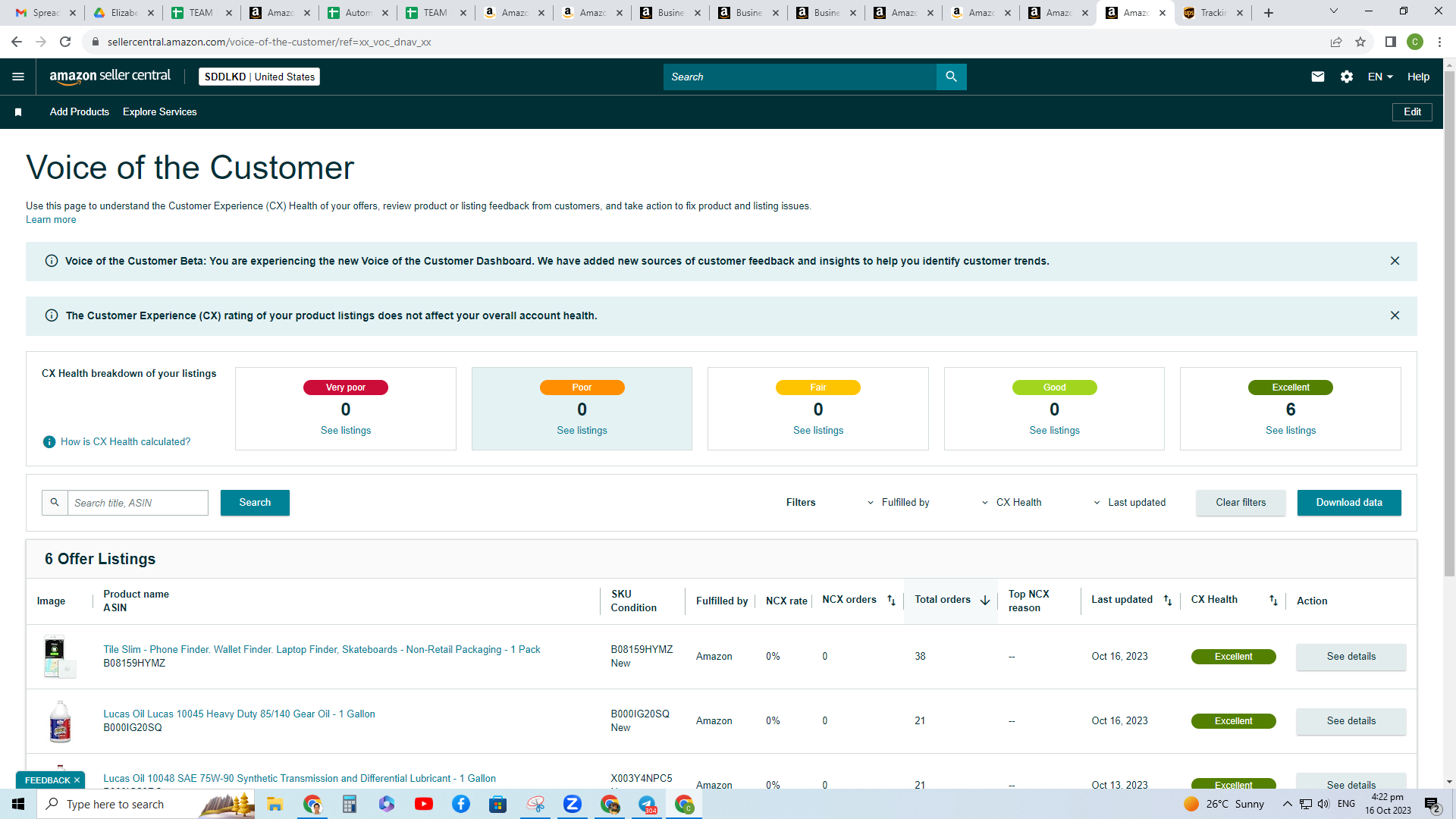Screen dimensions: 1456x819
Task: Click the Windows taskbar search box
Action: click(x=146, y=804)
